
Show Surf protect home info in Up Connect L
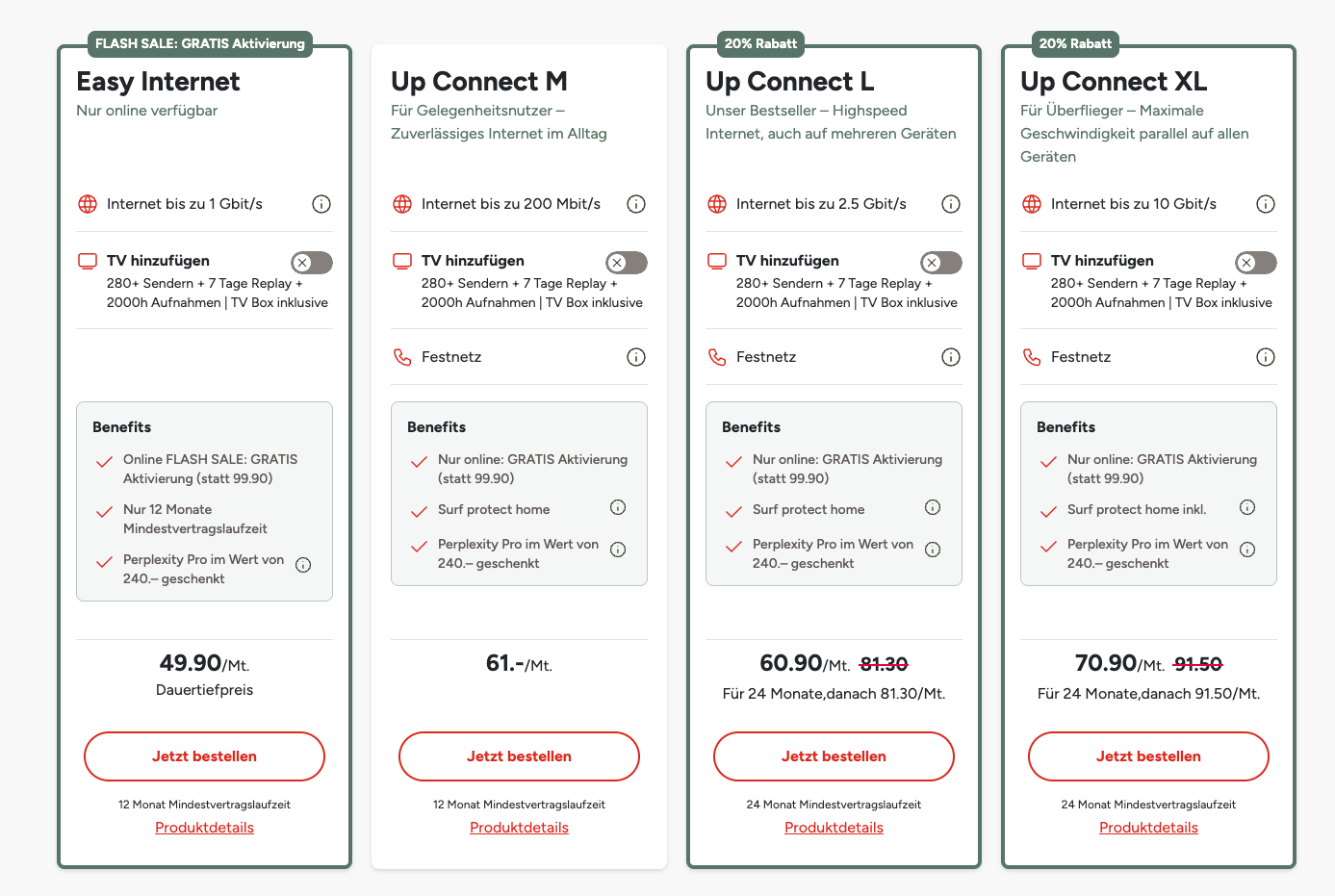(x=933, y=507)
